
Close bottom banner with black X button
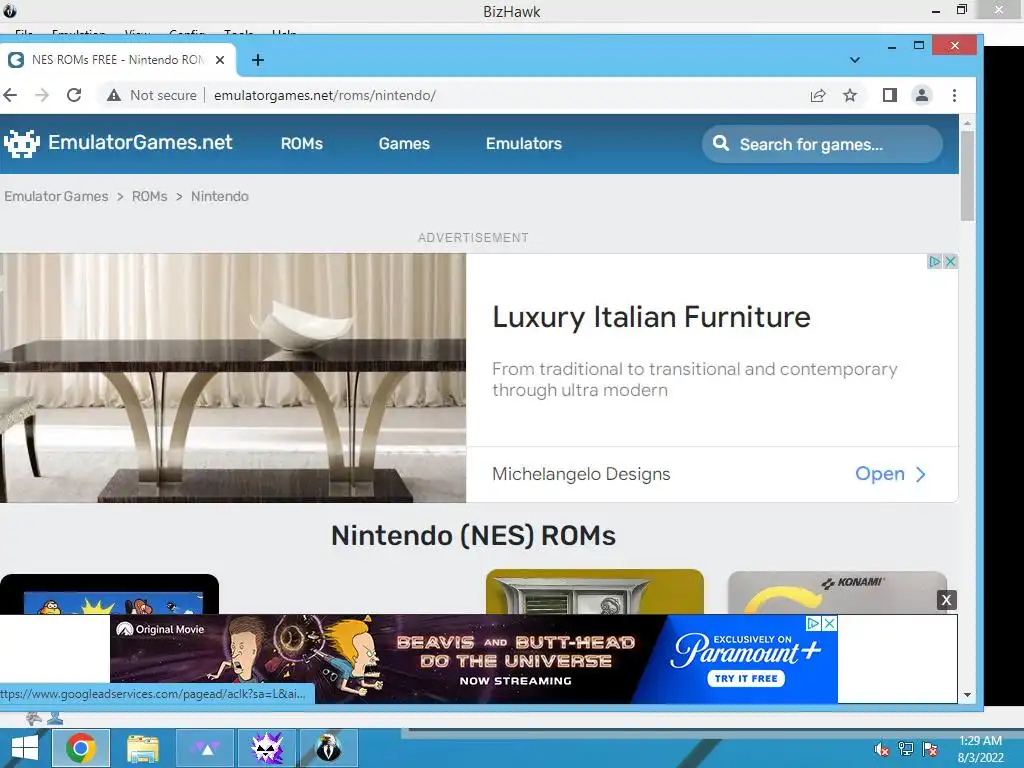point(946,600)
